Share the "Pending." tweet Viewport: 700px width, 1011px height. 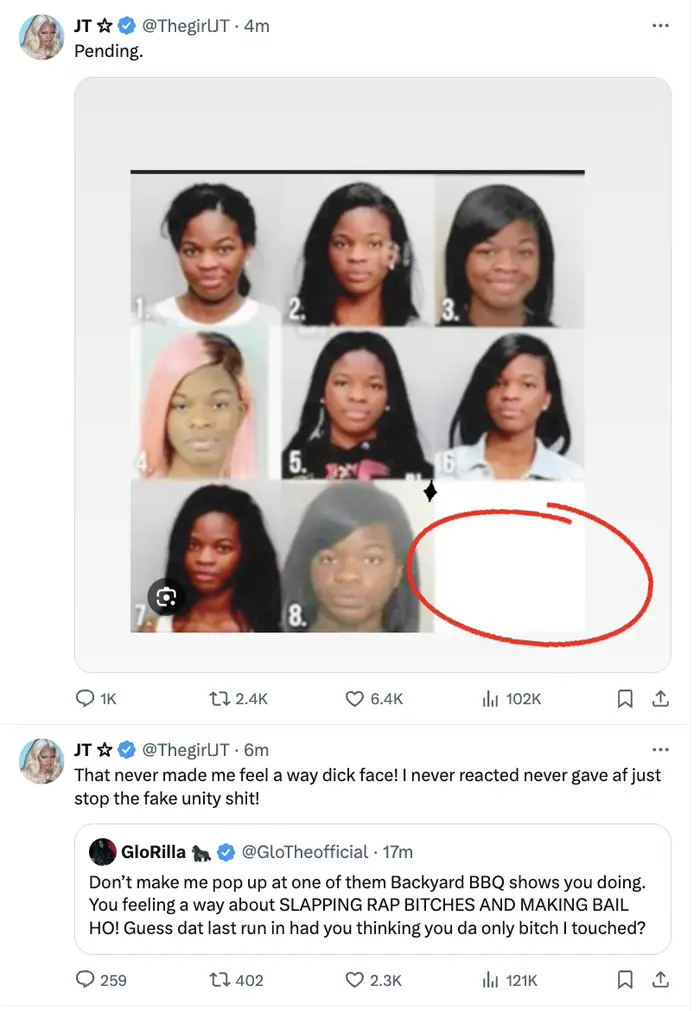(x=660, y=699)
